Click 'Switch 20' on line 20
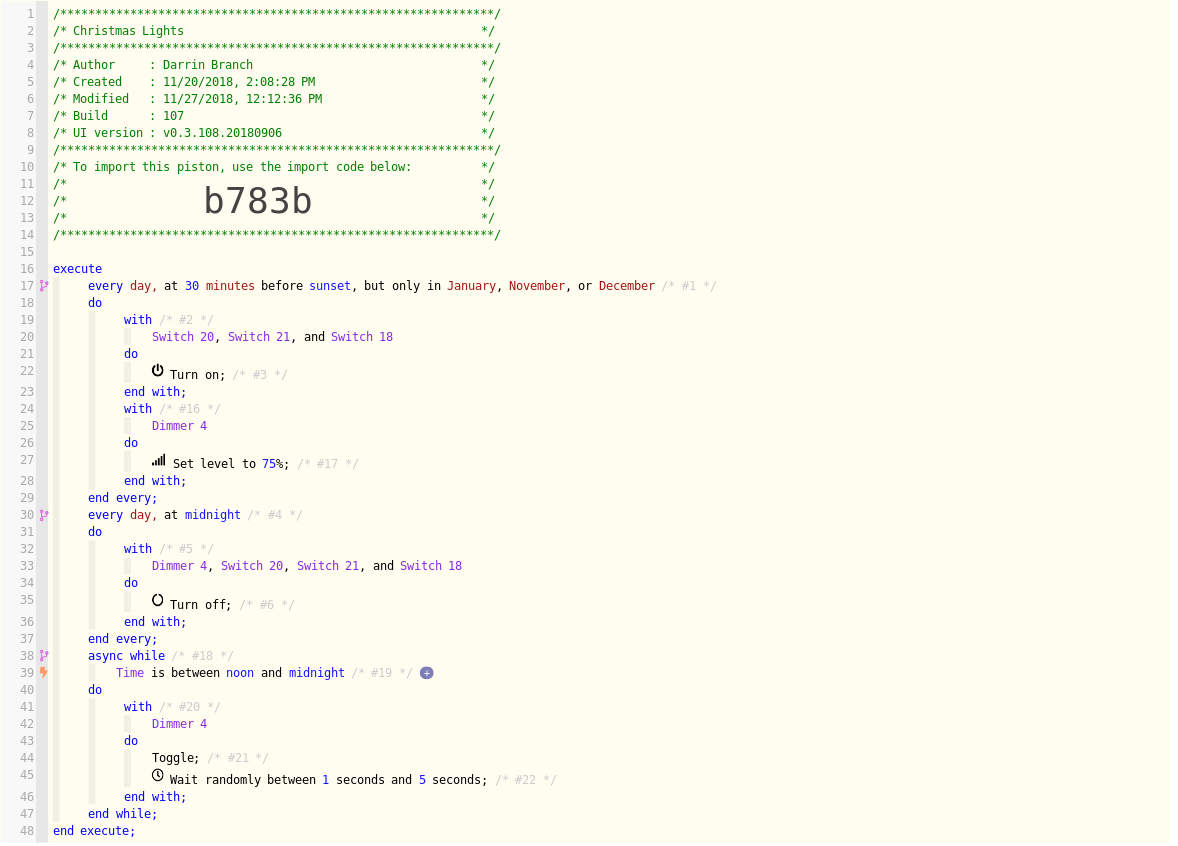This screenshot has height=846, width=1178. click(x=184, y=339)
